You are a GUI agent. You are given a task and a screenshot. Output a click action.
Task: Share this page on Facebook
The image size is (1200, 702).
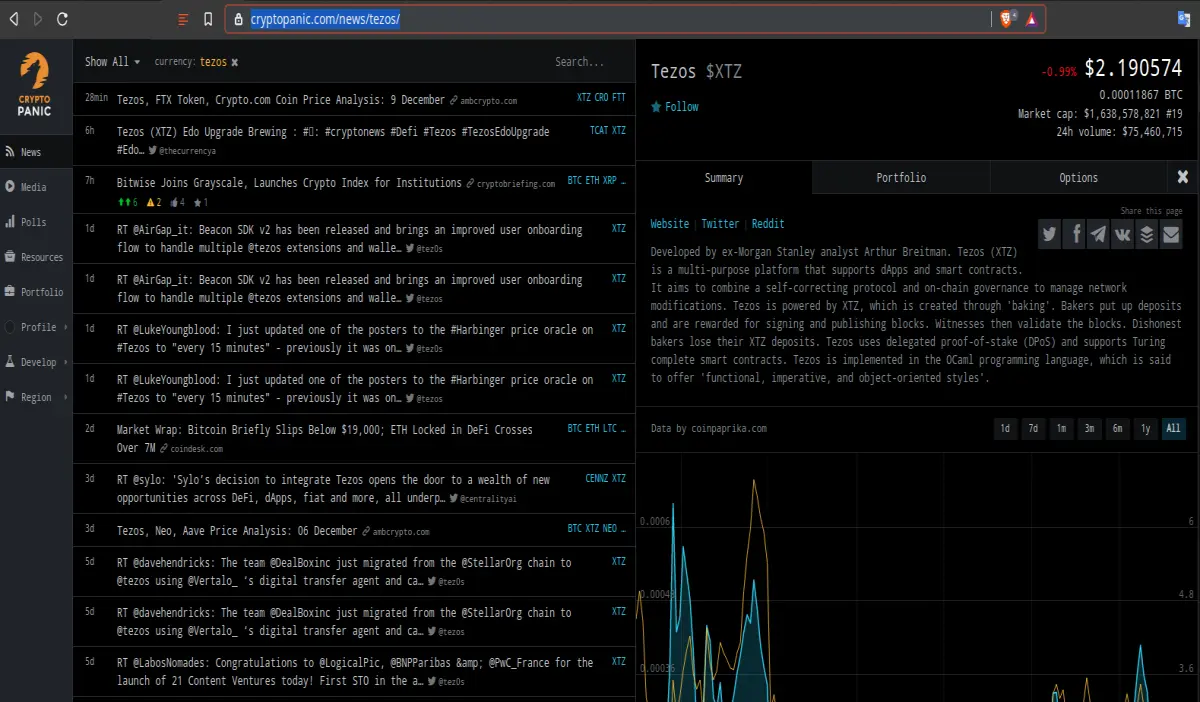click(1074, 235)
